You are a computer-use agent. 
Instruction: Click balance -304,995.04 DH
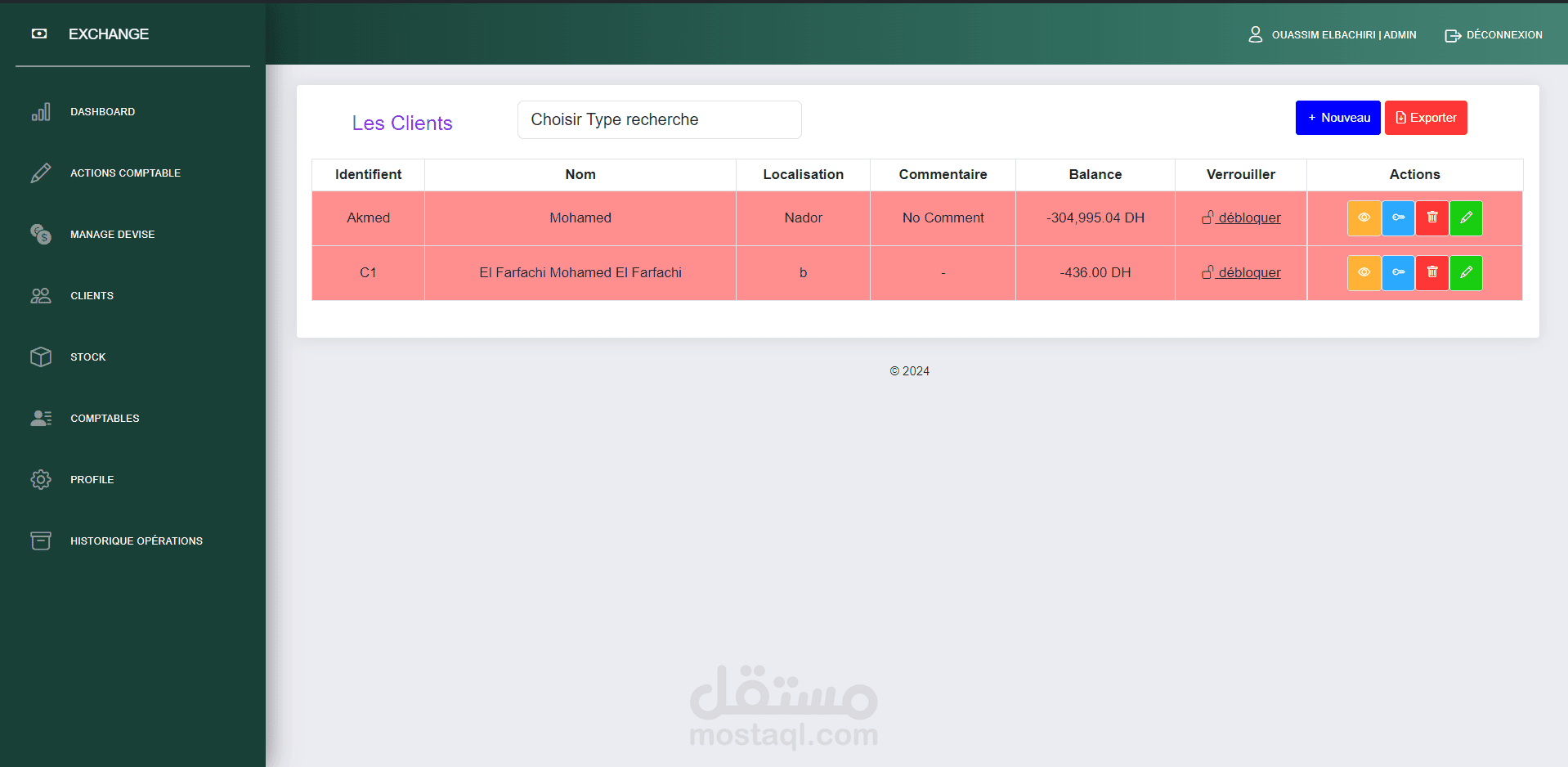pos(1095,218)
